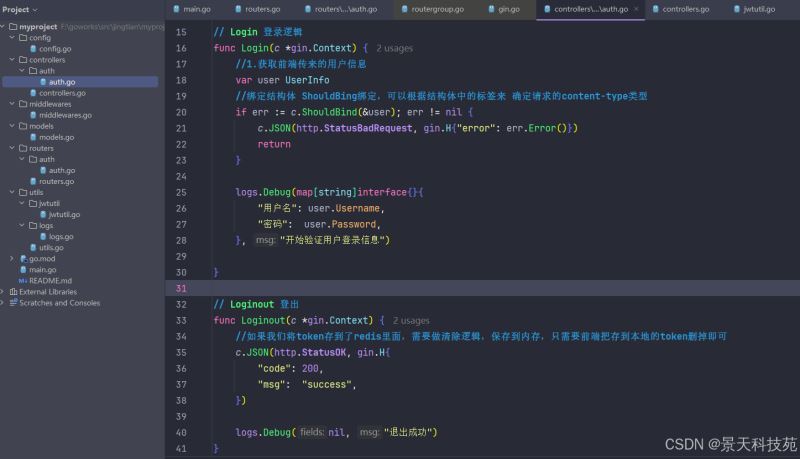Click the Markdown icon beside README.md
The image size is (800, 459).
23,281
